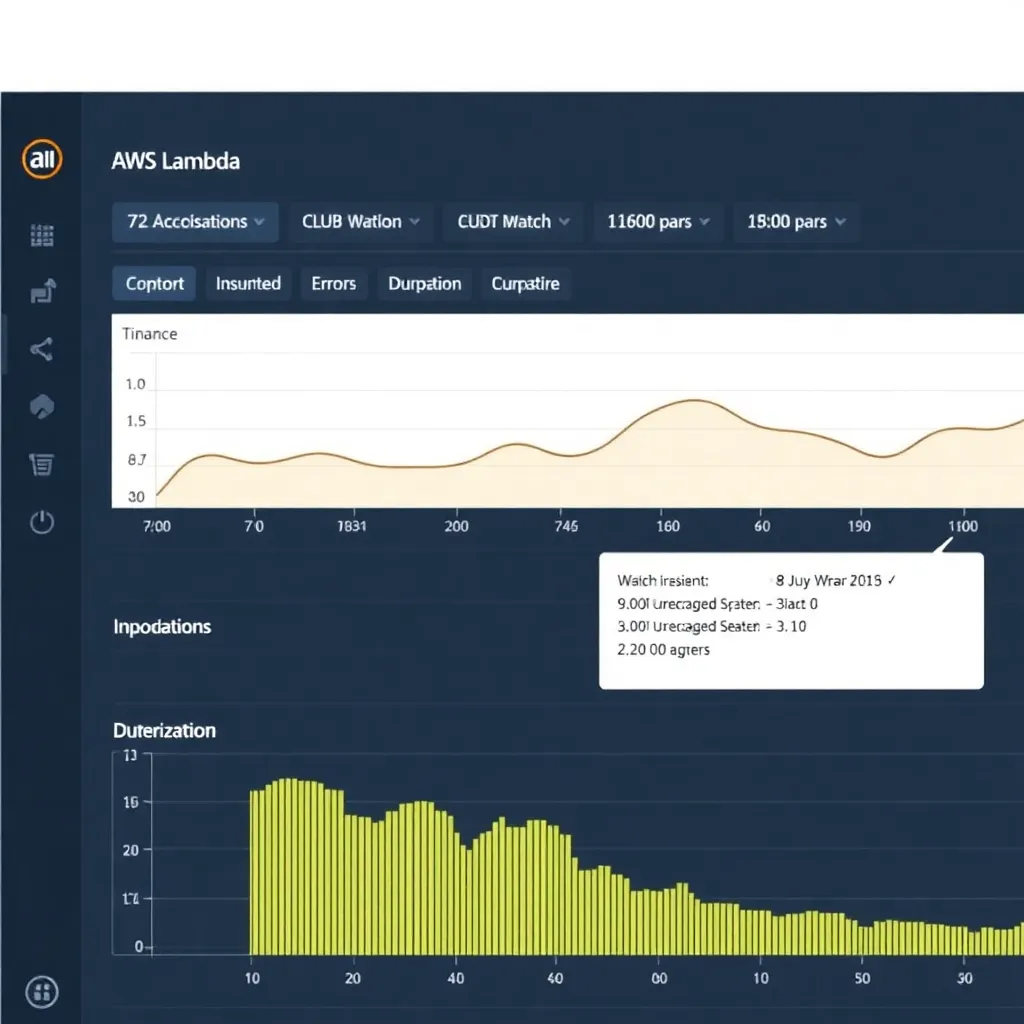This screenshot has height=1024, width=1024.
Task: Open the Curpatire tab
Action: pos(526,283)
